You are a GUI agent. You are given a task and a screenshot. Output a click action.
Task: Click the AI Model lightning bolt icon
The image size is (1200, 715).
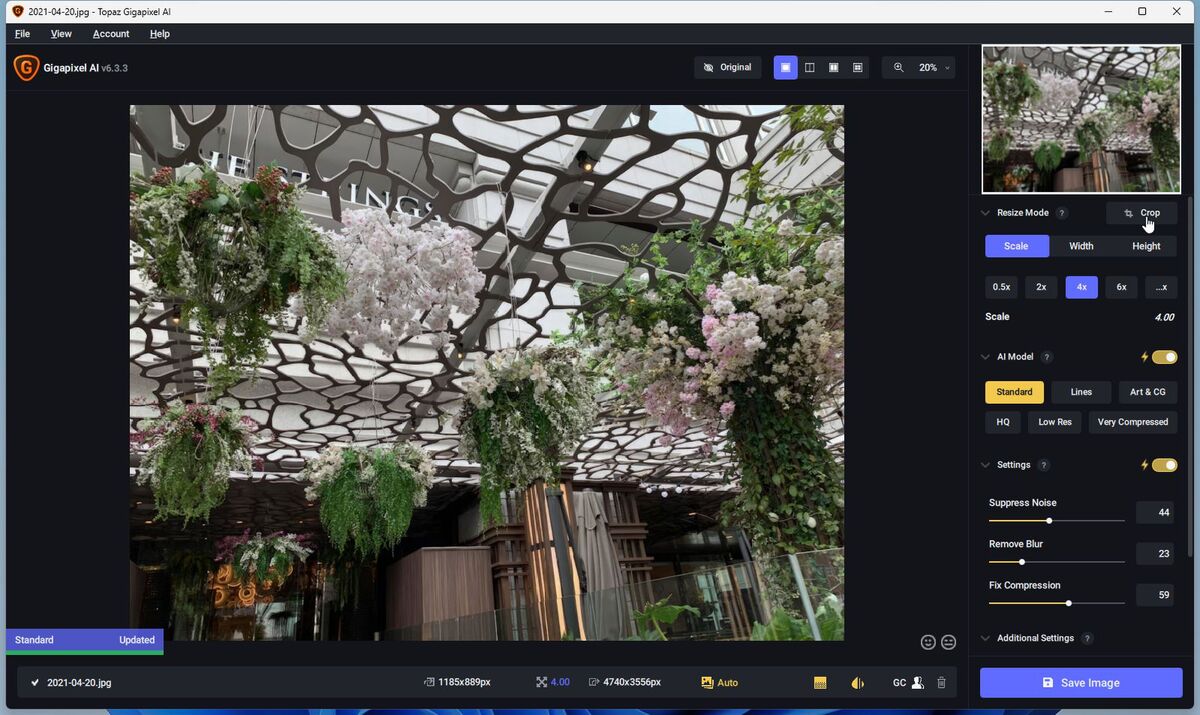point(1144,357)
